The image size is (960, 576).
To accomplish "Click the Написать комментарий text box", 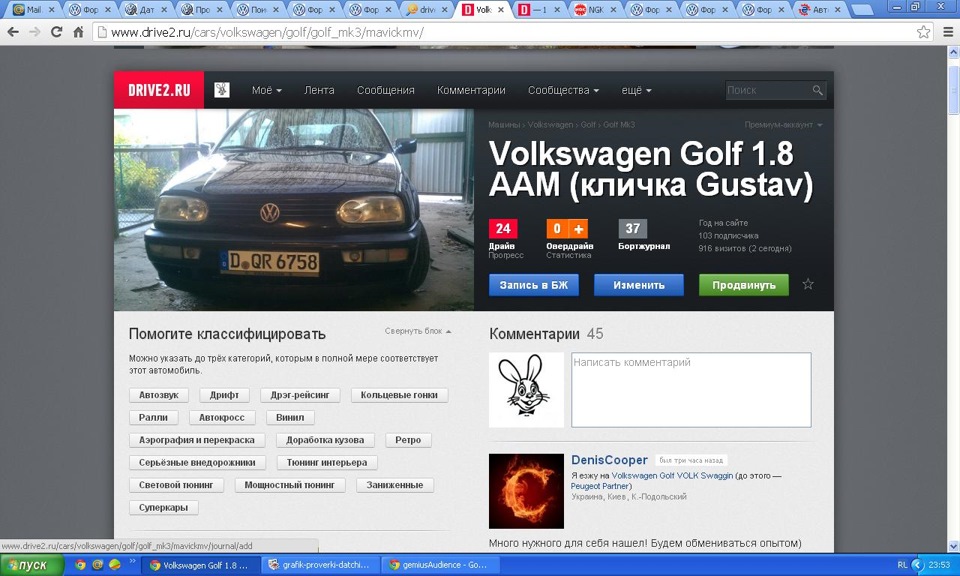I will 691,390.
